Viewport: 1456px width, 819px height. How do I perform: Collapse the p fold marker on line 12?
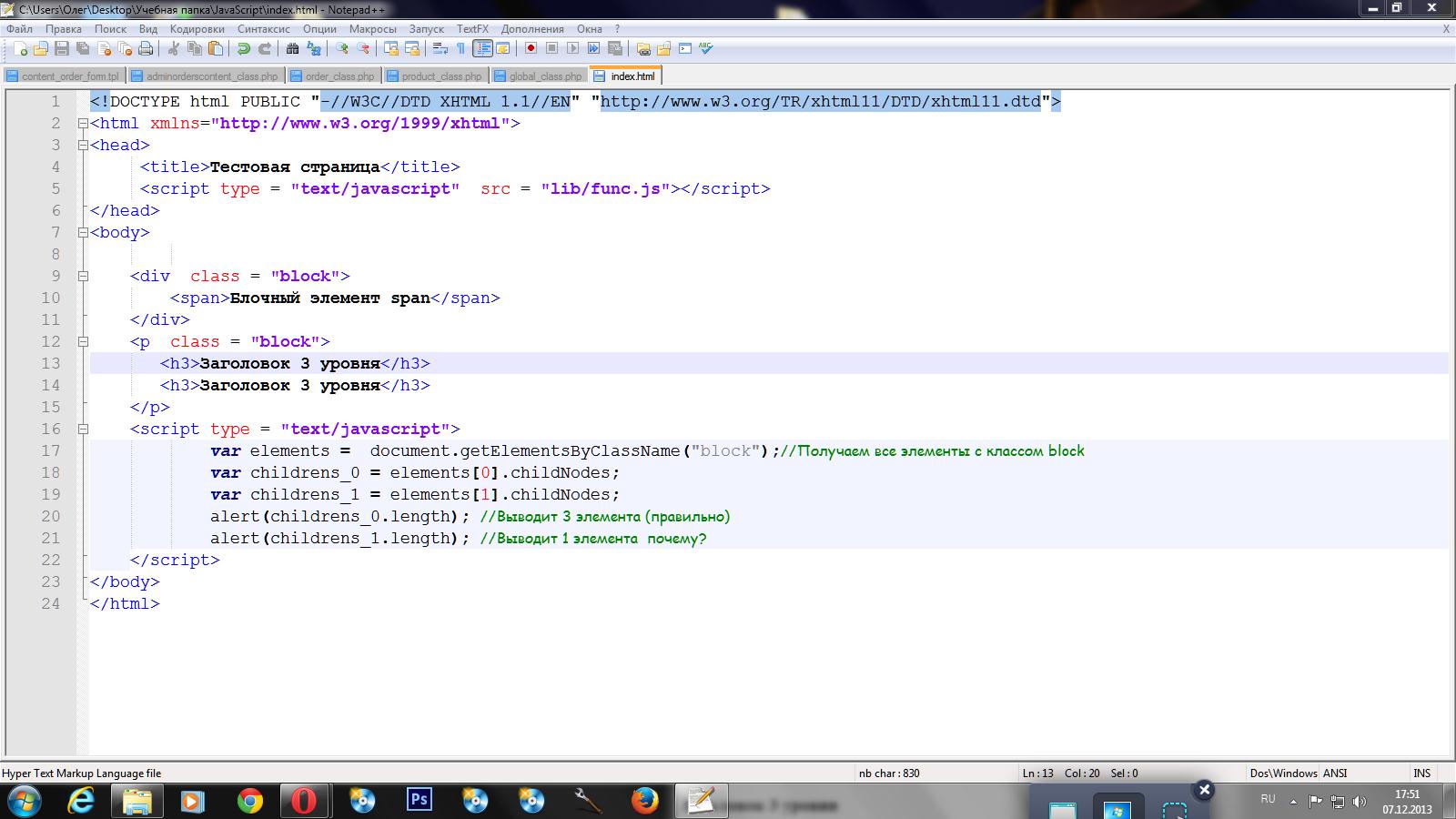(83, 341)
